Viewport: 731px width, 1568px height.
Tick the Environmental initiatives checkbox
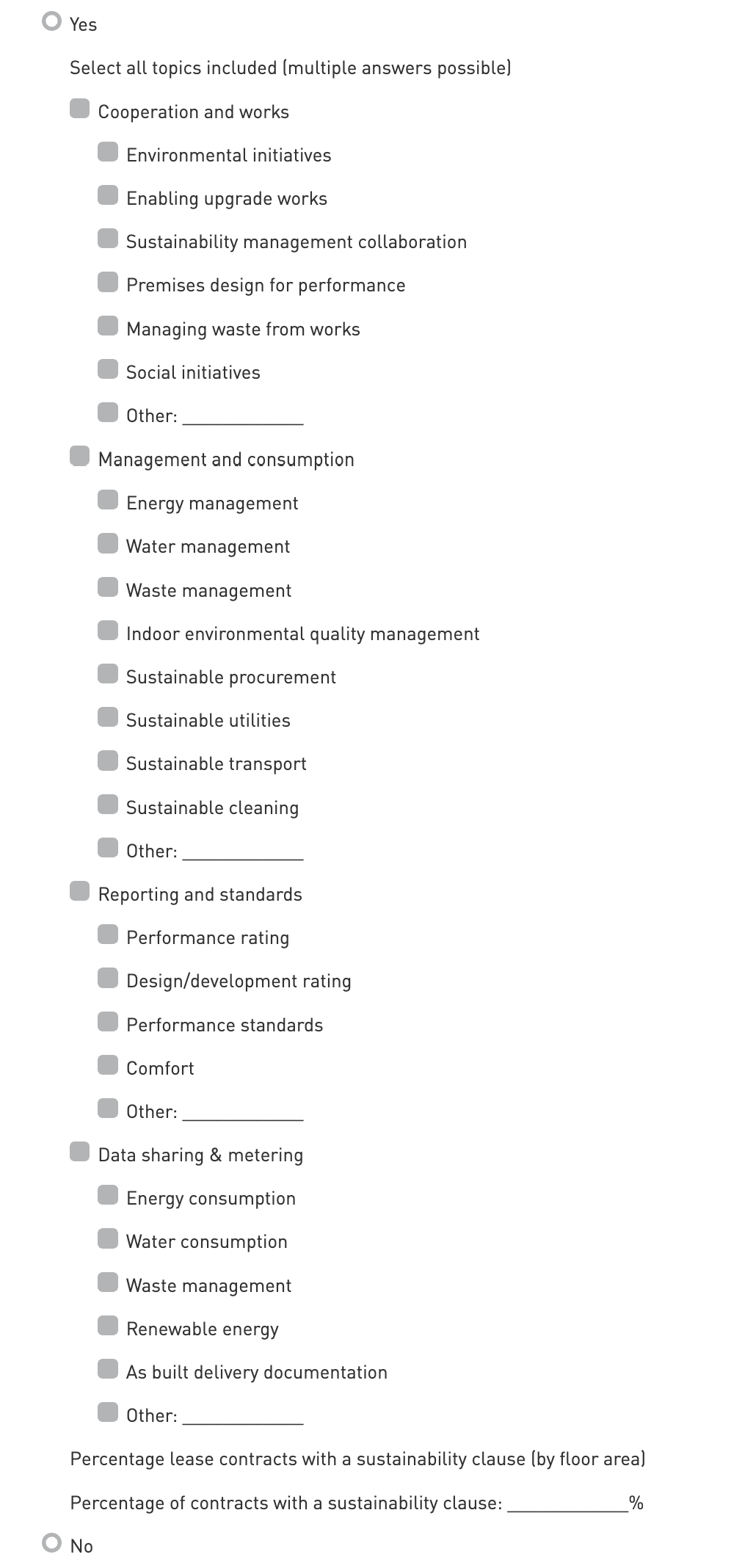(108, 152)
